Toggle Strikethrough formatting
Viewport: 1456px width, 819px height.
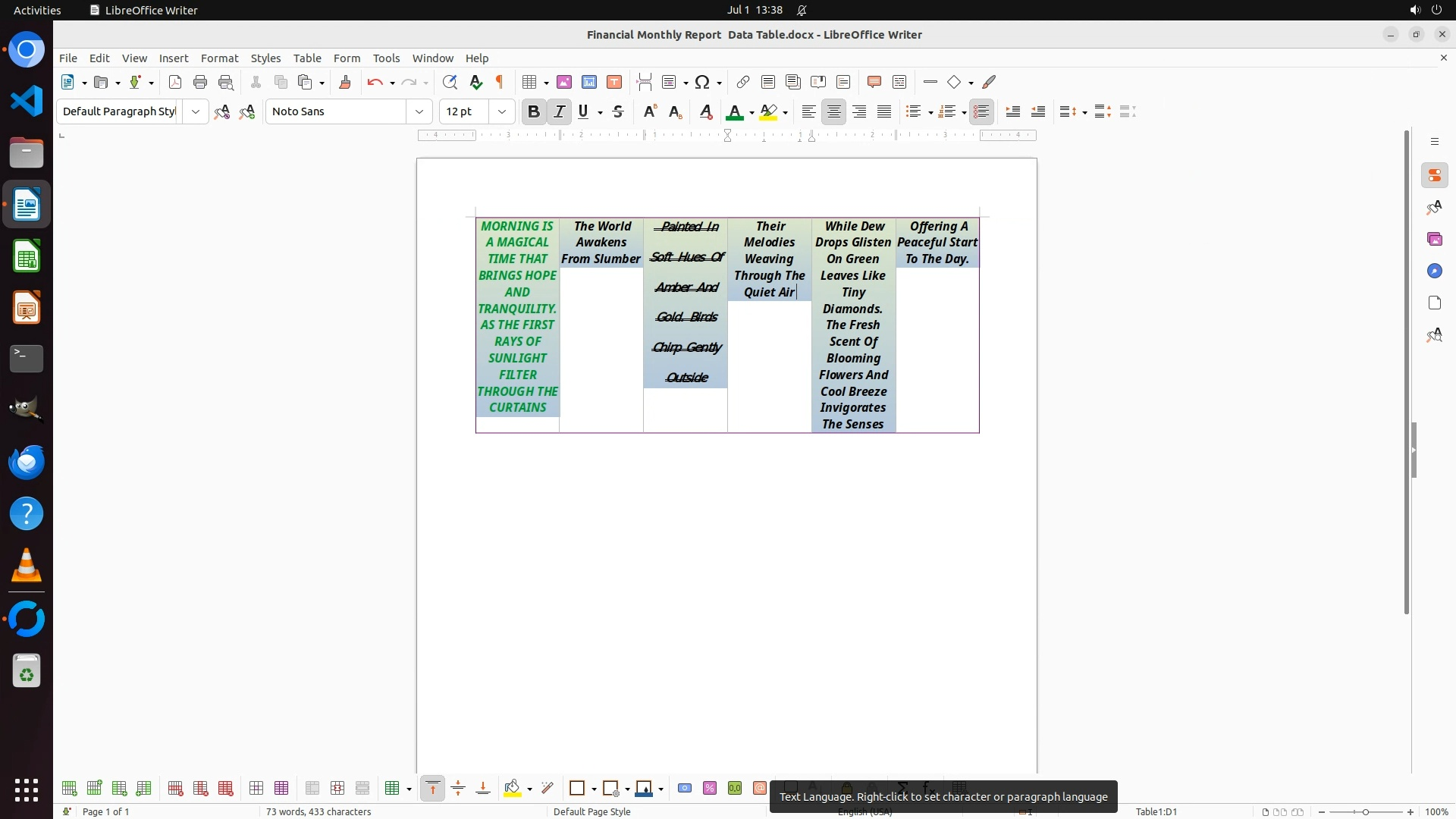pos(618,111)
